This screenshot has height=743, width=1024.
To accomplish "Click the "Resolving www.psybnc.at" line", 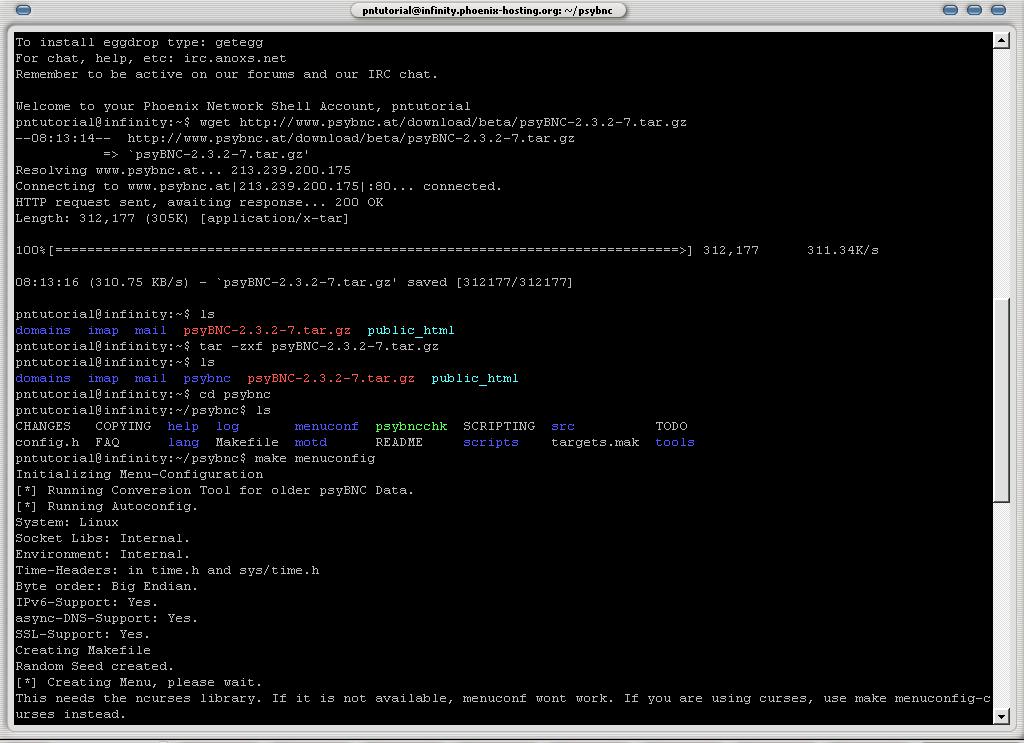I will point(183,170).
